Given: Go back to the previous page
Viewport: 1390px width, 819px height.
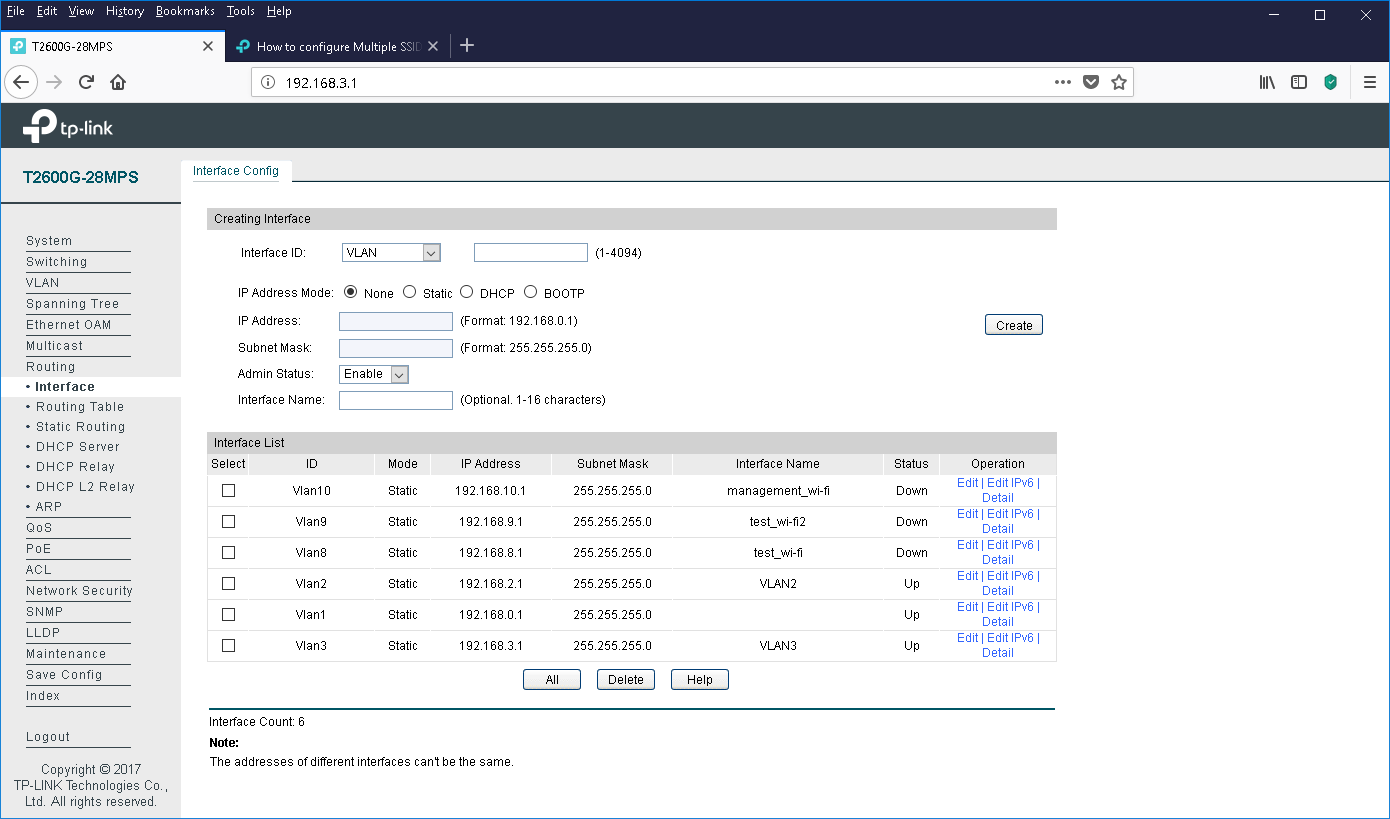Looking at the screenshot, I should [21, 82].
